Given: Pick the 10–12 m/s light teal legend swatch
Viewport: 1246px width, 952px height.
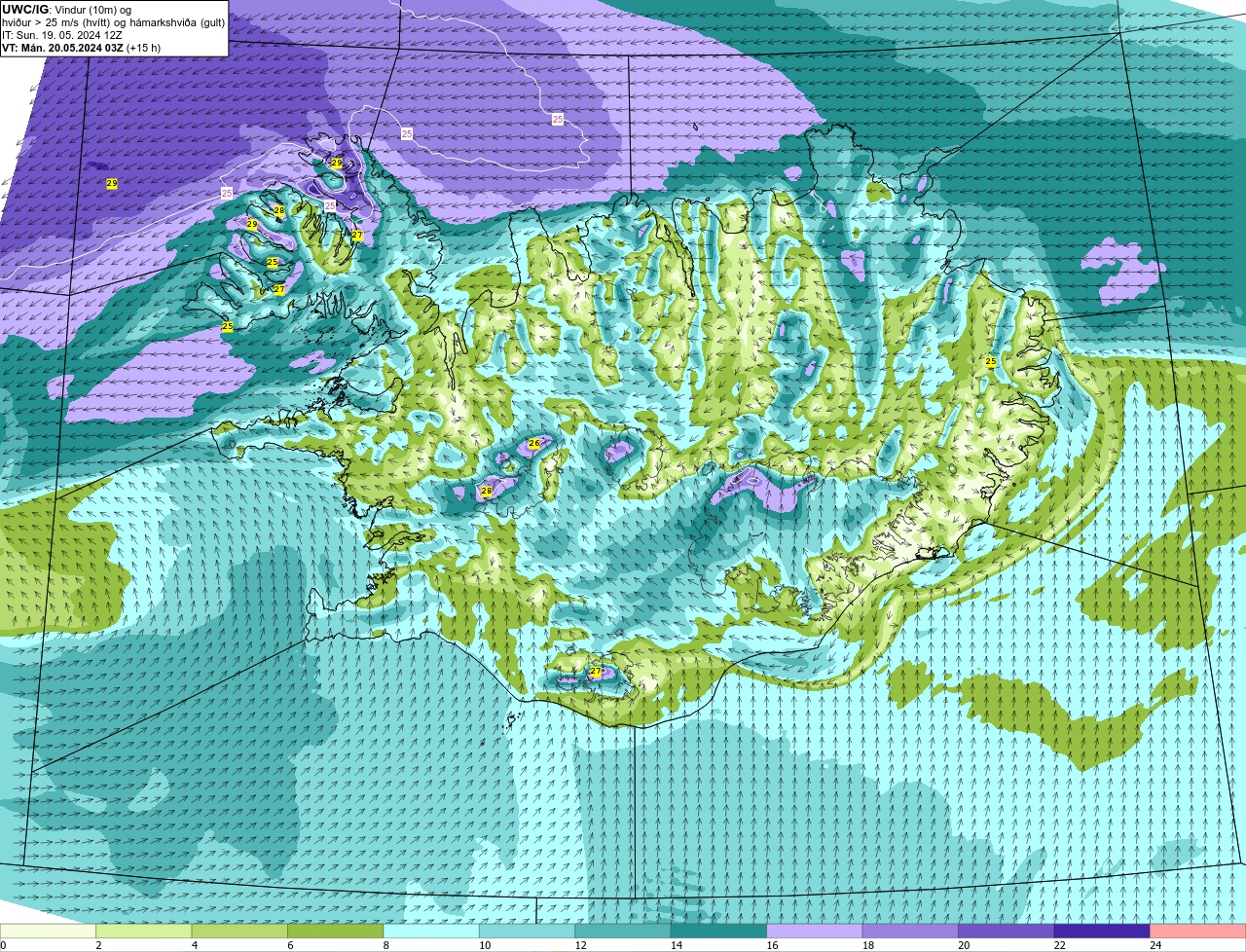Looking at the screenshot, I should coord(528,931).
